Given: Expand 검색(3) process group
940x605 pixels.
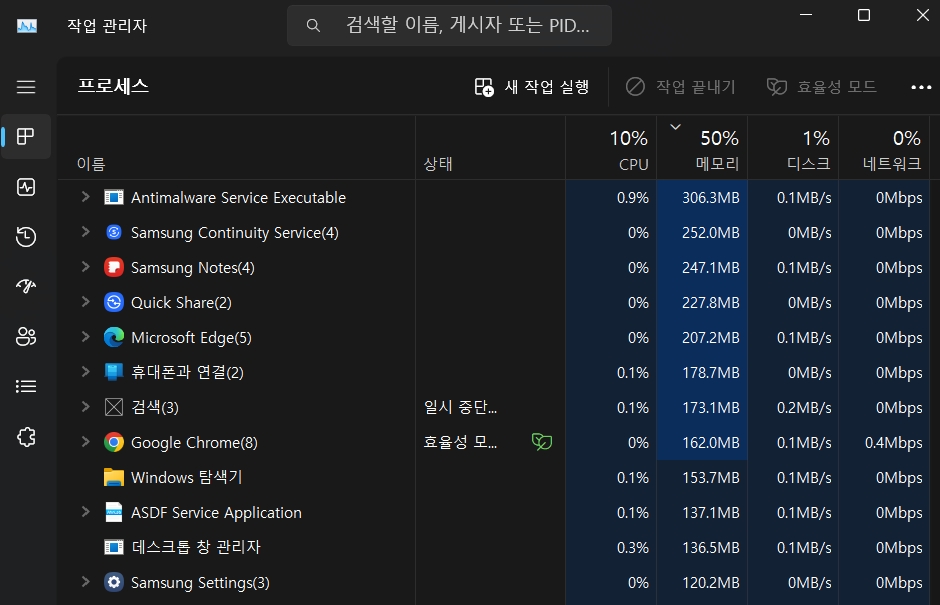Looking at the screenshot, I should click(85, 407).
